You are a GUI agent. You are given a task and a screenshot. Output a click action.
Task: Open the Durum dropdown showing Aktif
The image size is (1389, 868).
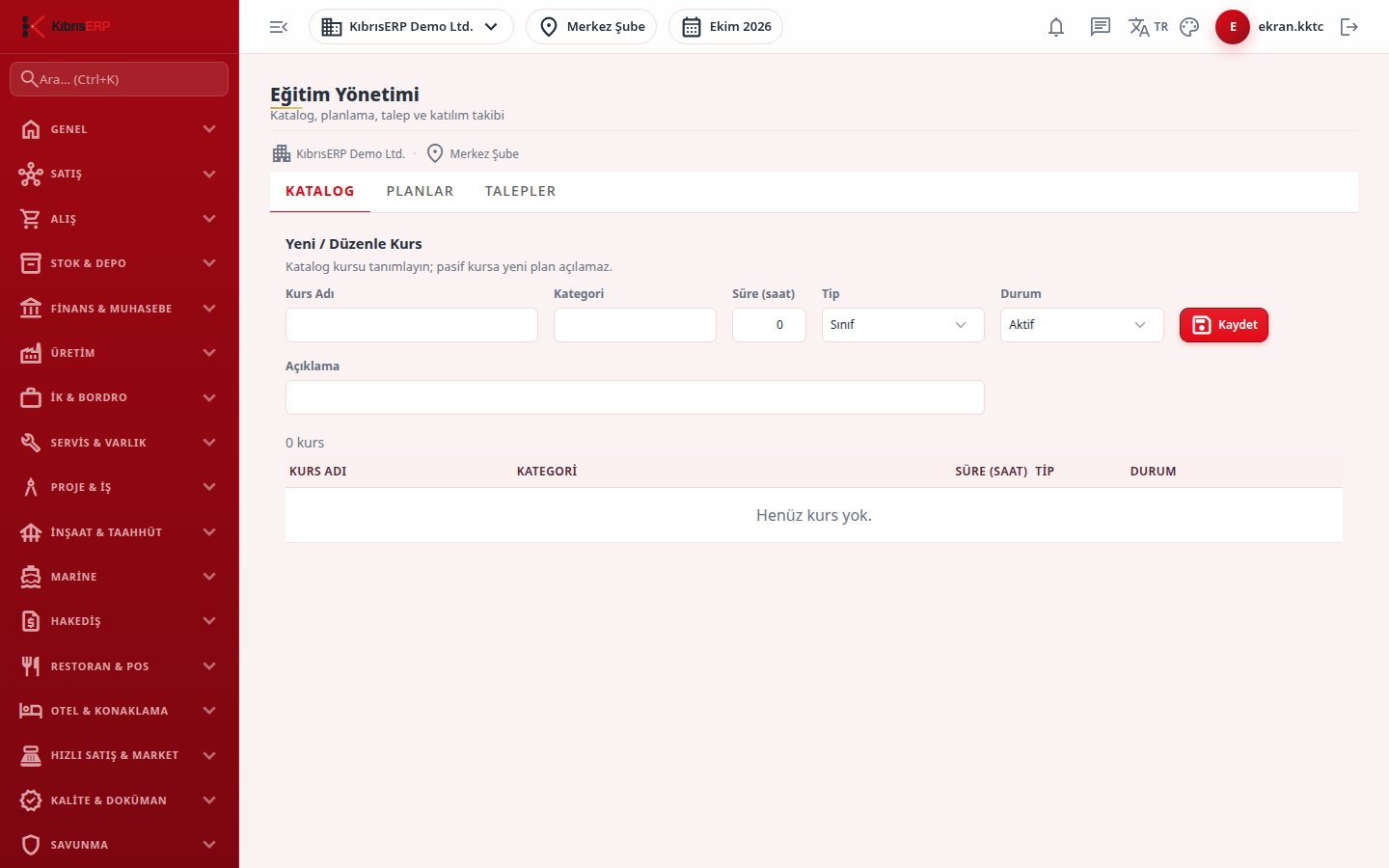(x=1082, y=325)
